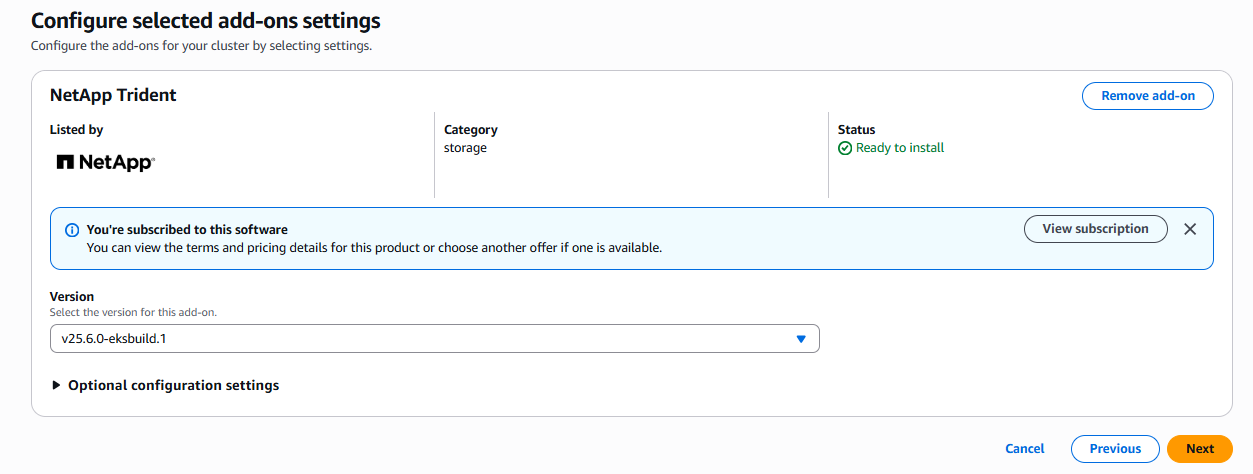Viewport: 1253px width, 474px height.
Task: Click the NetApp Trident heading
Action: pyautogui.click(x=113, y=95)
